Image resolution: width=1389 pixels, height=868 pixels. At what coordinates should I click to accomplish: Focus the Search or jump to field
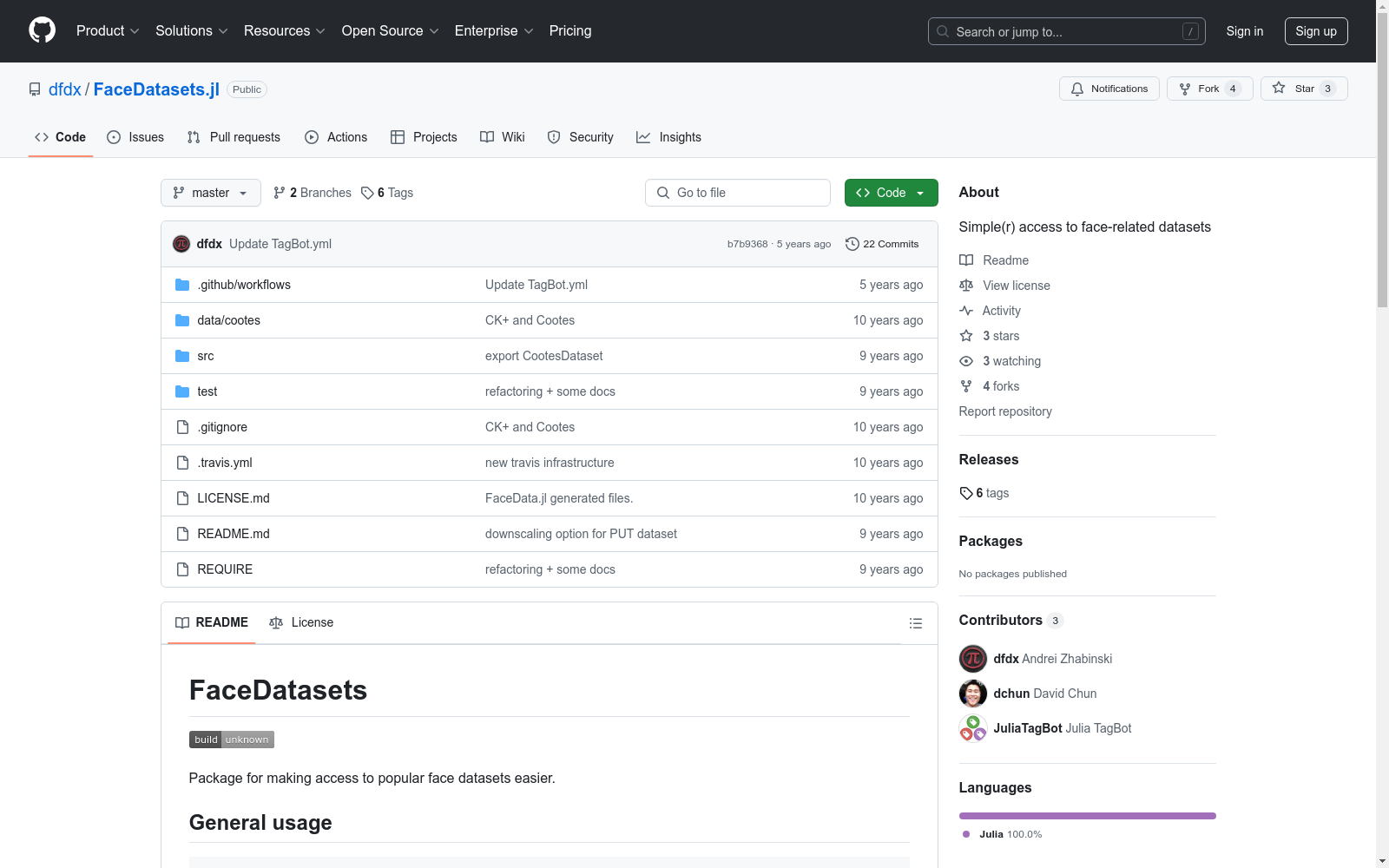click(x=1067, y=31)
